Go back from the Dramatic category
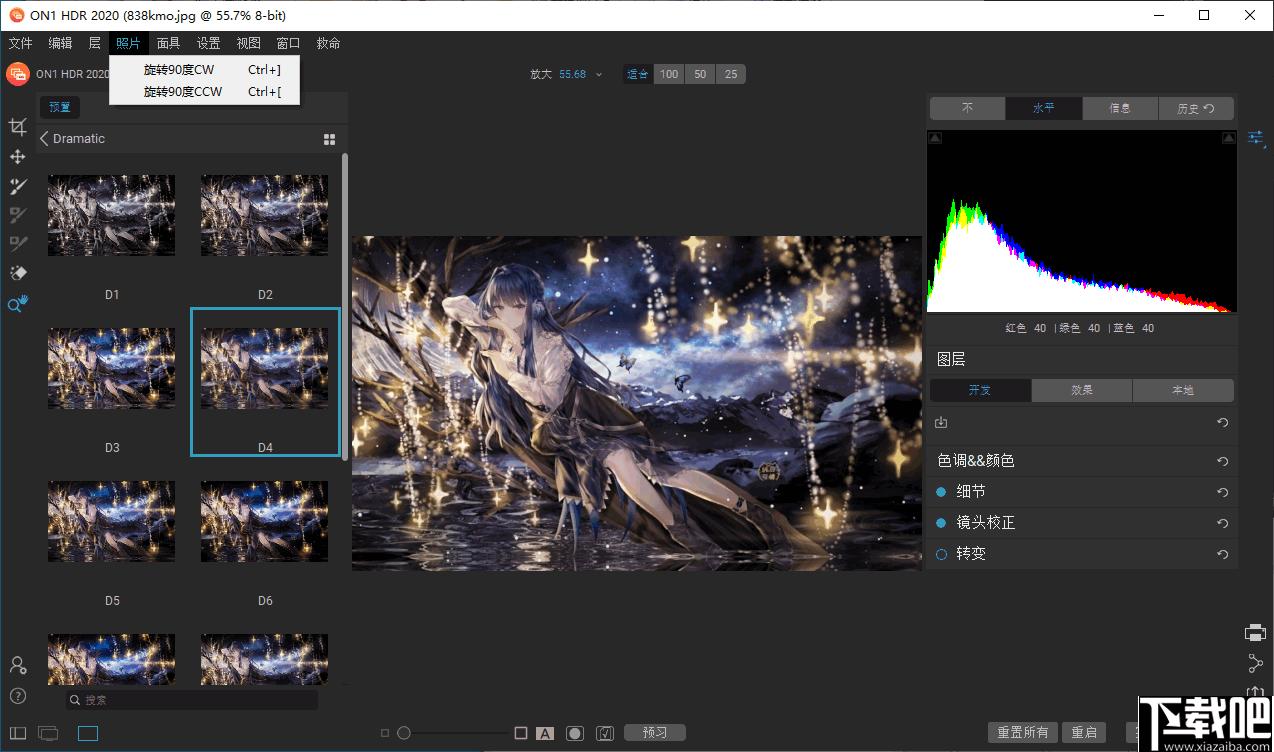The width and height of the screenshot is (1274, 752). point(44,139)
